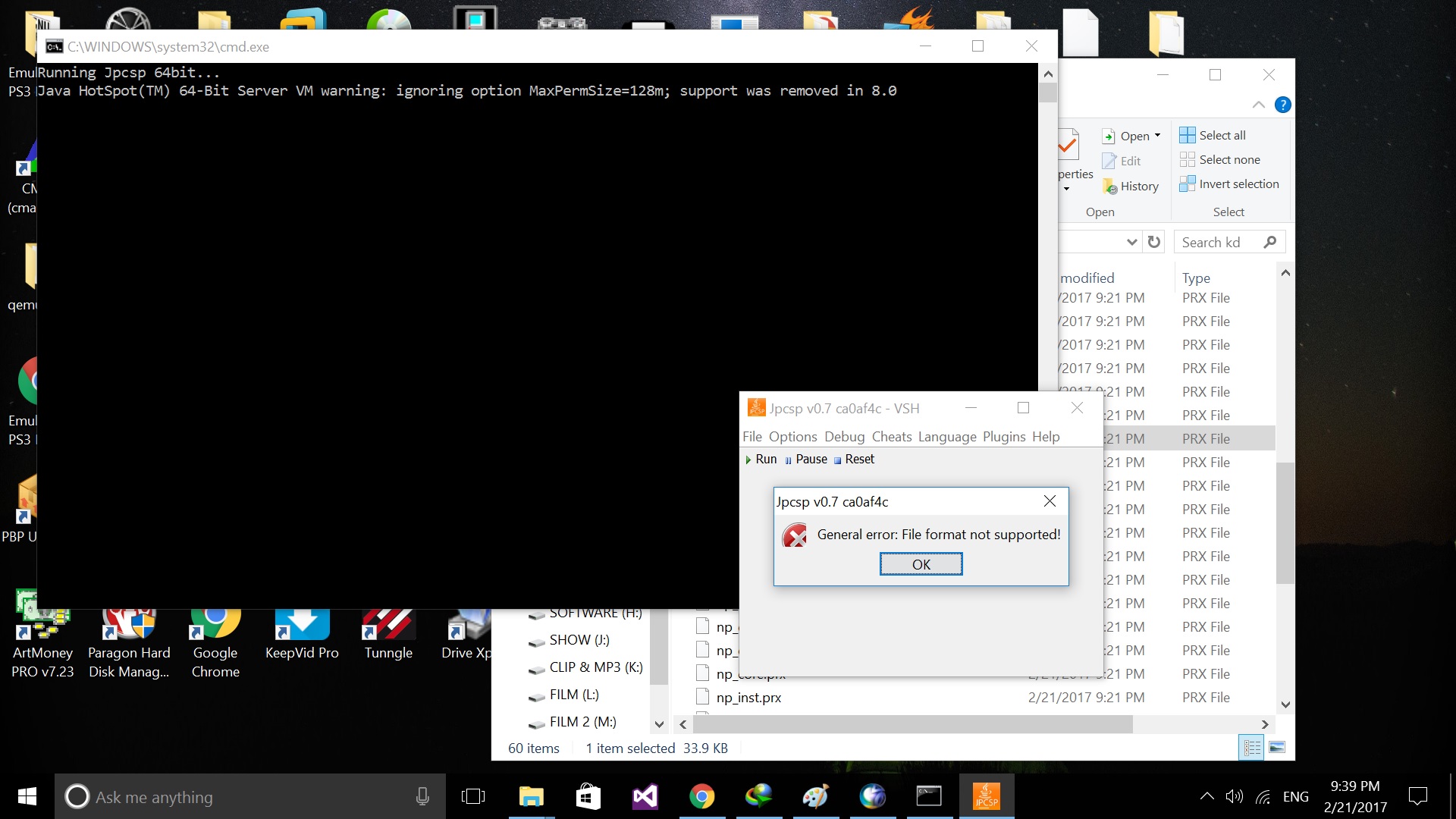Switch Explorer to large icons view

(x=1277, y=748)
